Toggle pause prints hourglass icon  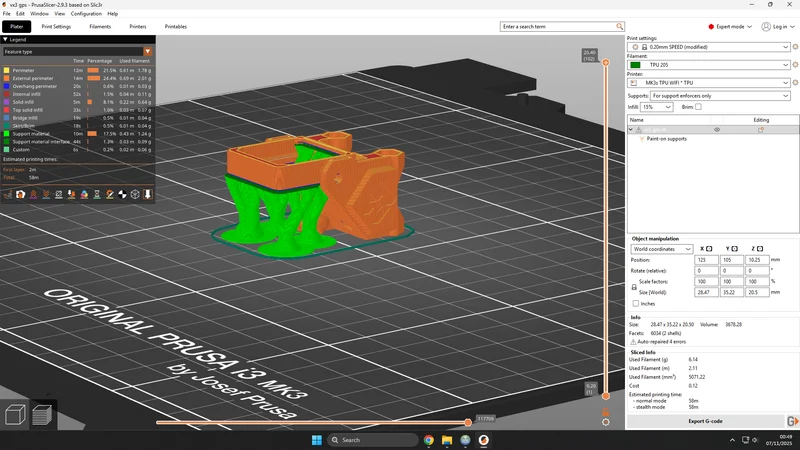(x=97, y=194)
